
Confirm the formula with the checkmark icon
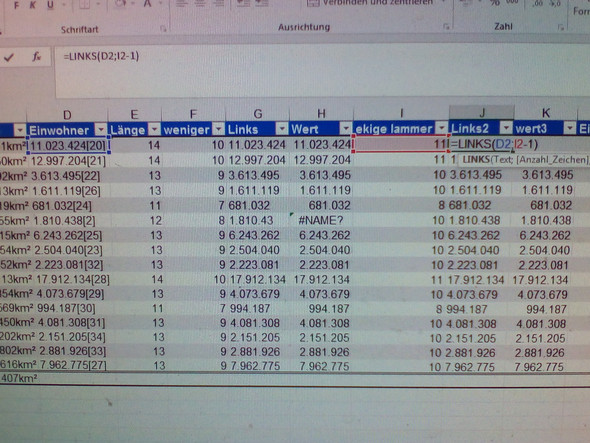[x=9, y=57]
